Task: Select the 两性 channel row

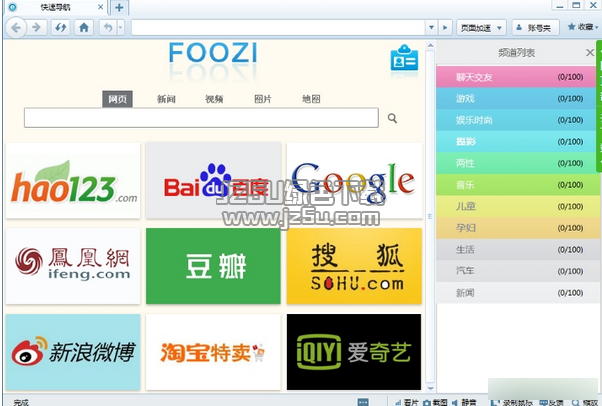Action: coord(516,163)
